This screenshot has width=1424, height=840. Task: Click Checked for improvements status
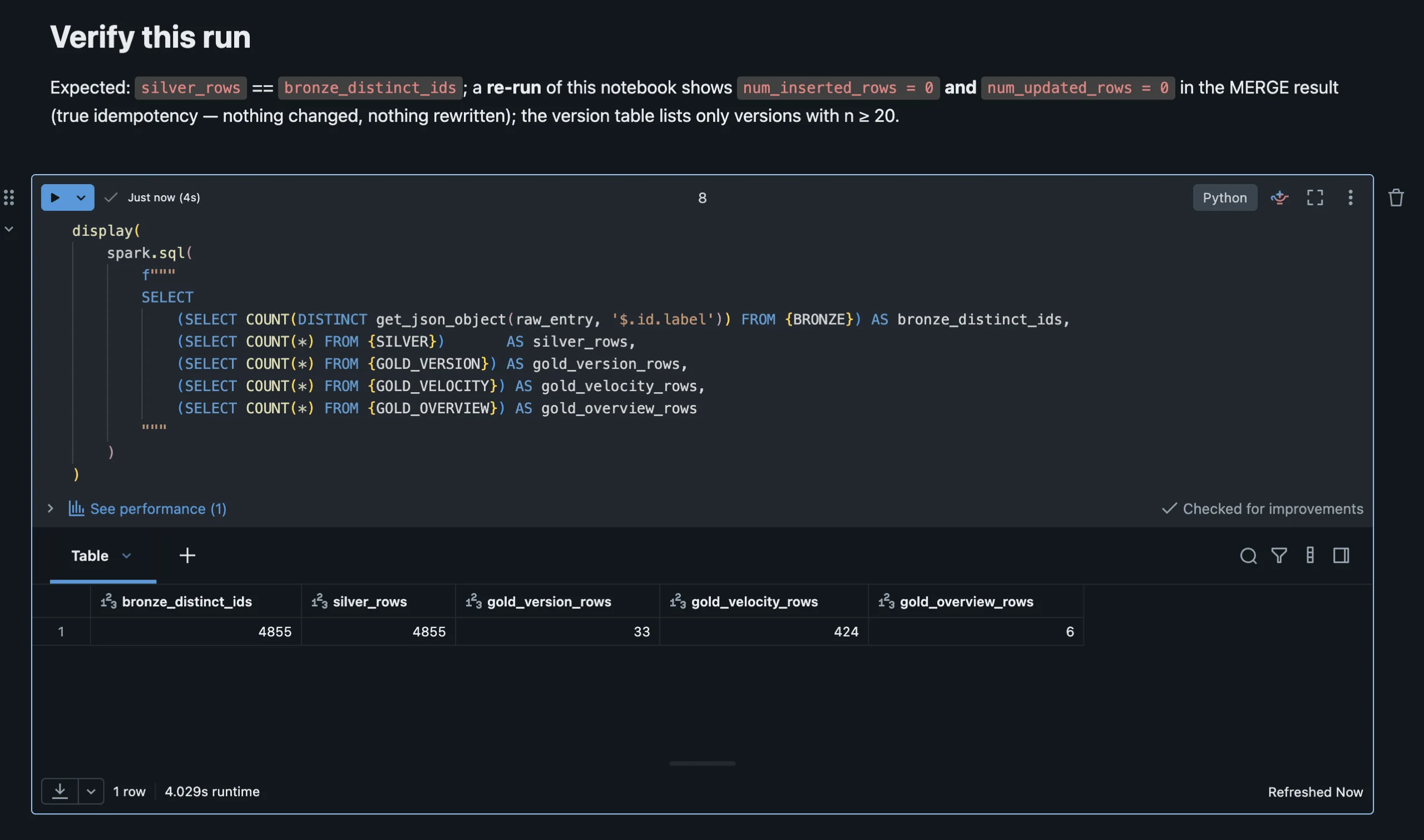point(1262,508)
